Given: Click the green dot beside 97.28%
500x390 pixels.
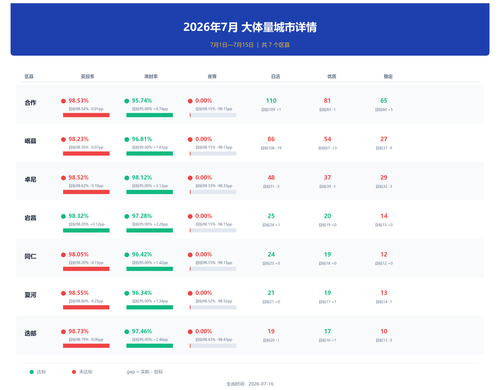Looking at the screenshot, I should click(127, 216).
